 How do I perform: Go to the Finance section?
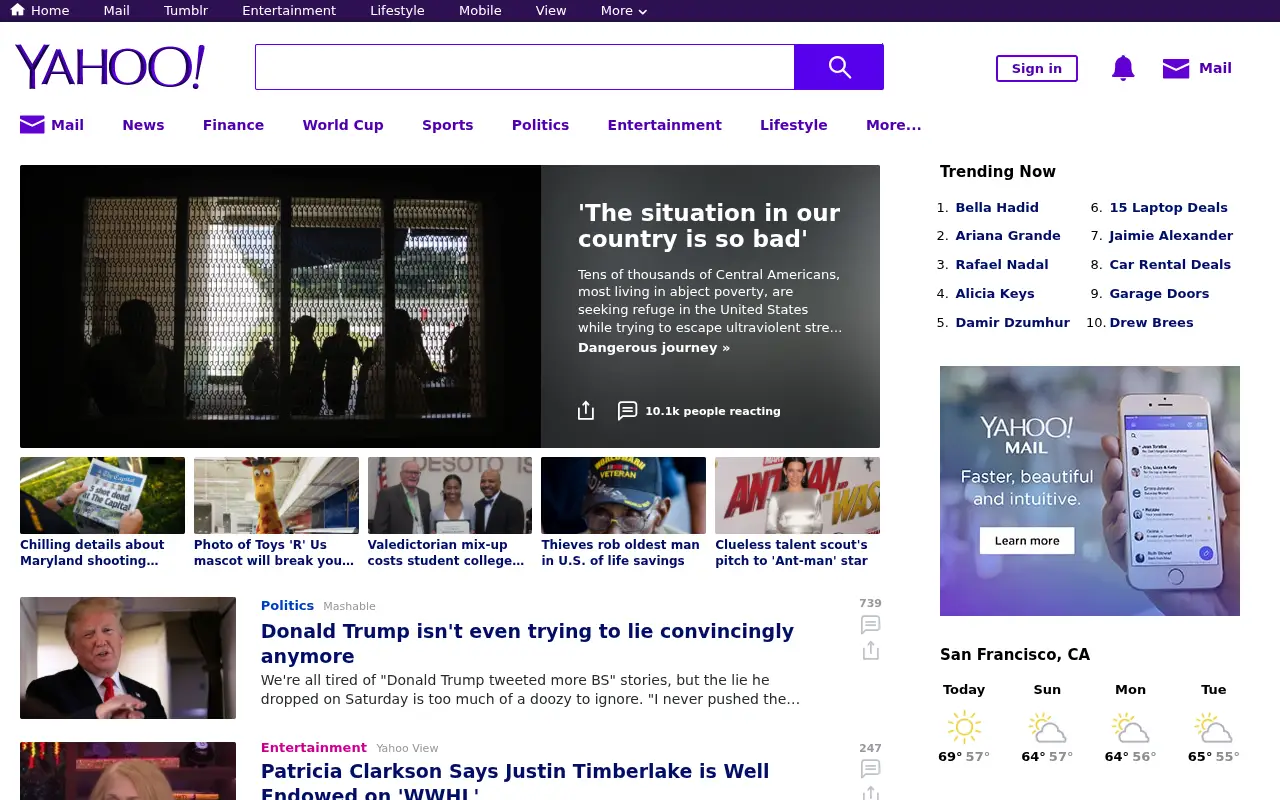click(x=233, y=125)
